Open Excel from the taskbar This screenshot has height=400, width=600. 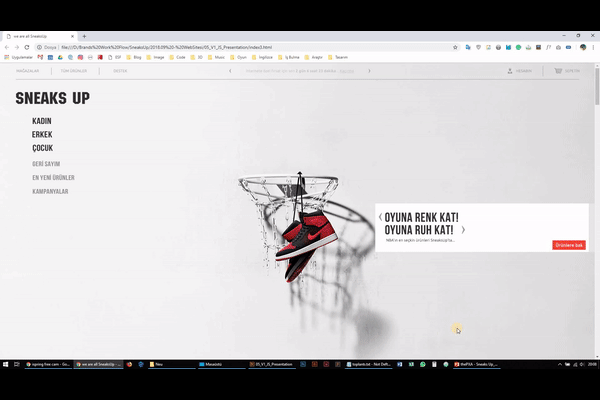click(x=411, y=364)
